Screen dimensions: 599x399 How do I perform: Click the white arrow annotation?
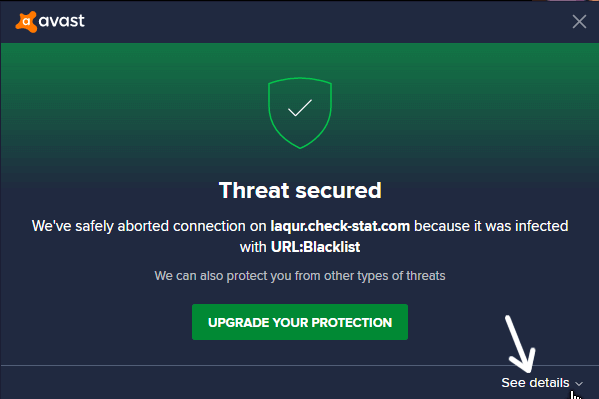[520, 344]
